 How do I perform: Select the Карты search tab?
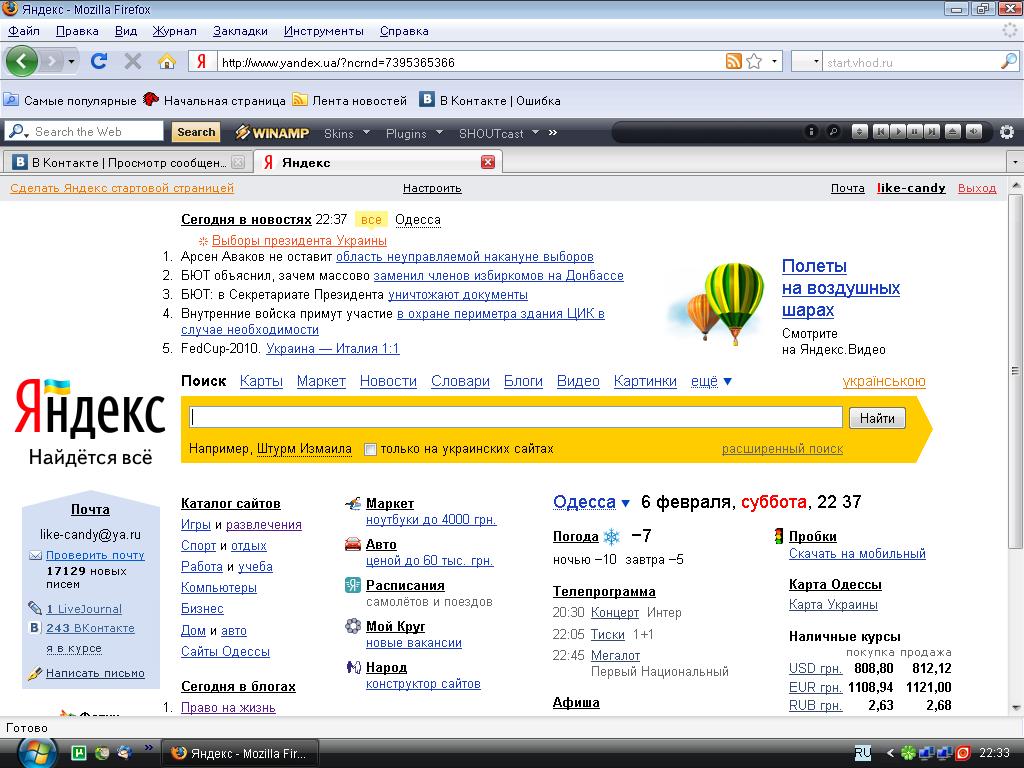[x=261, y=381]
